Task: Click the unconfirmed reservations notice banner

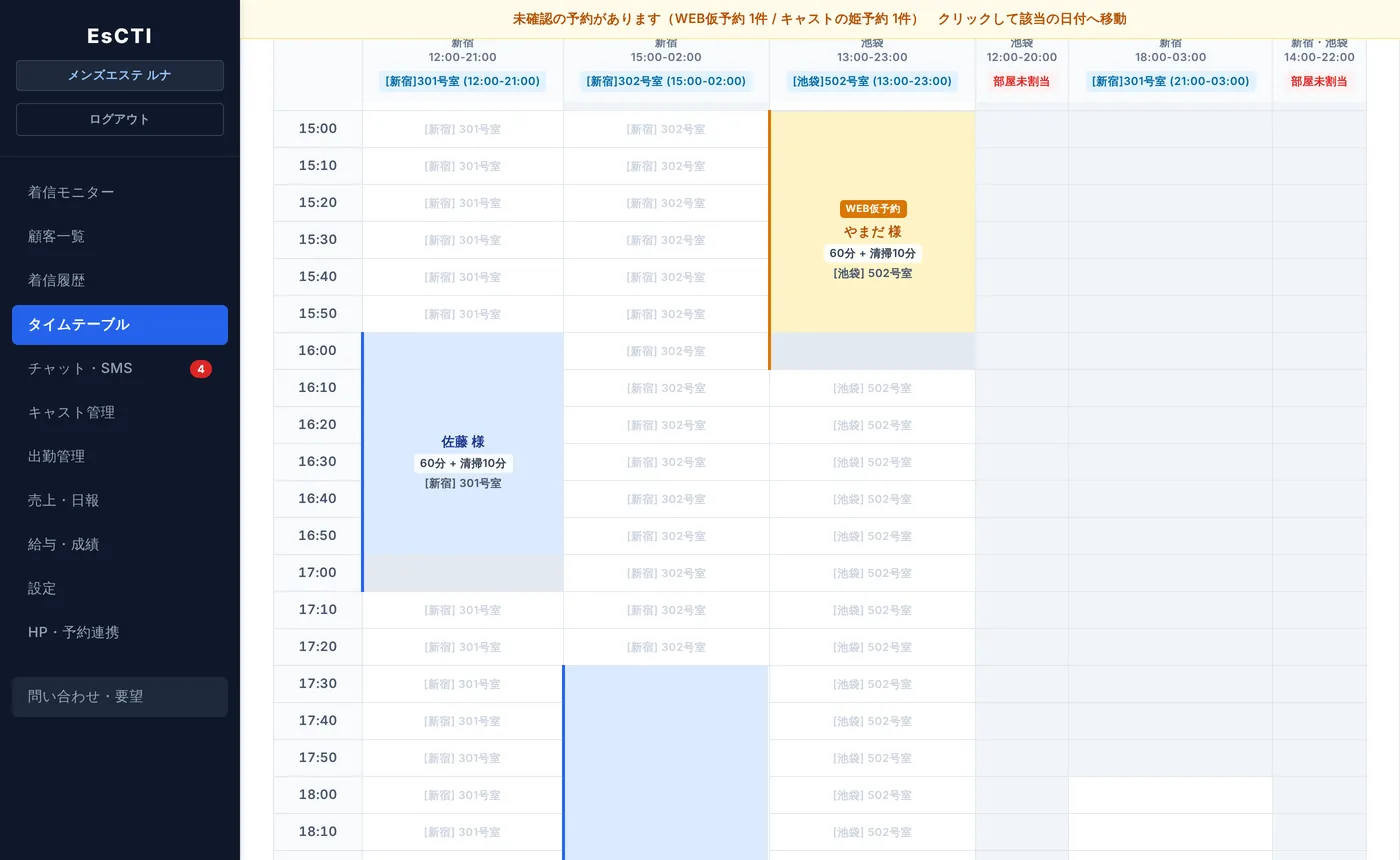Action: (820, 19)
